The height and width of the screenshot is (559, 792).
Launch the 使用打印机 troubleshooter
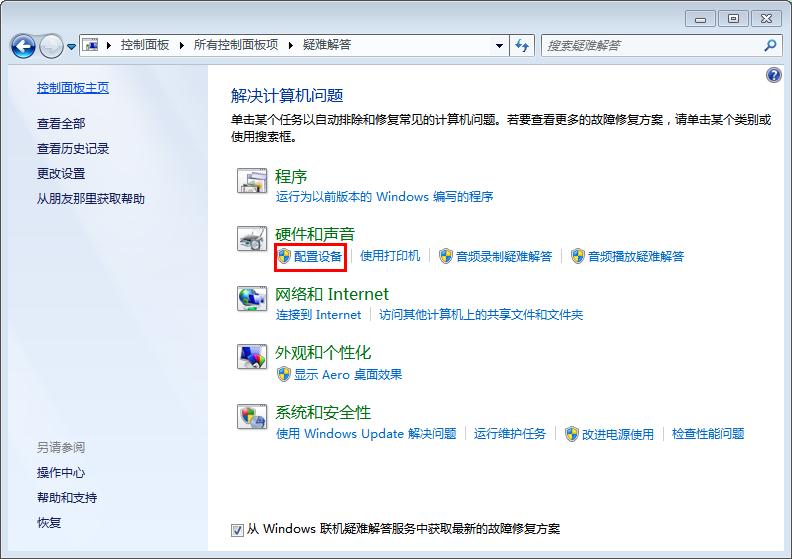click(390, 256)
